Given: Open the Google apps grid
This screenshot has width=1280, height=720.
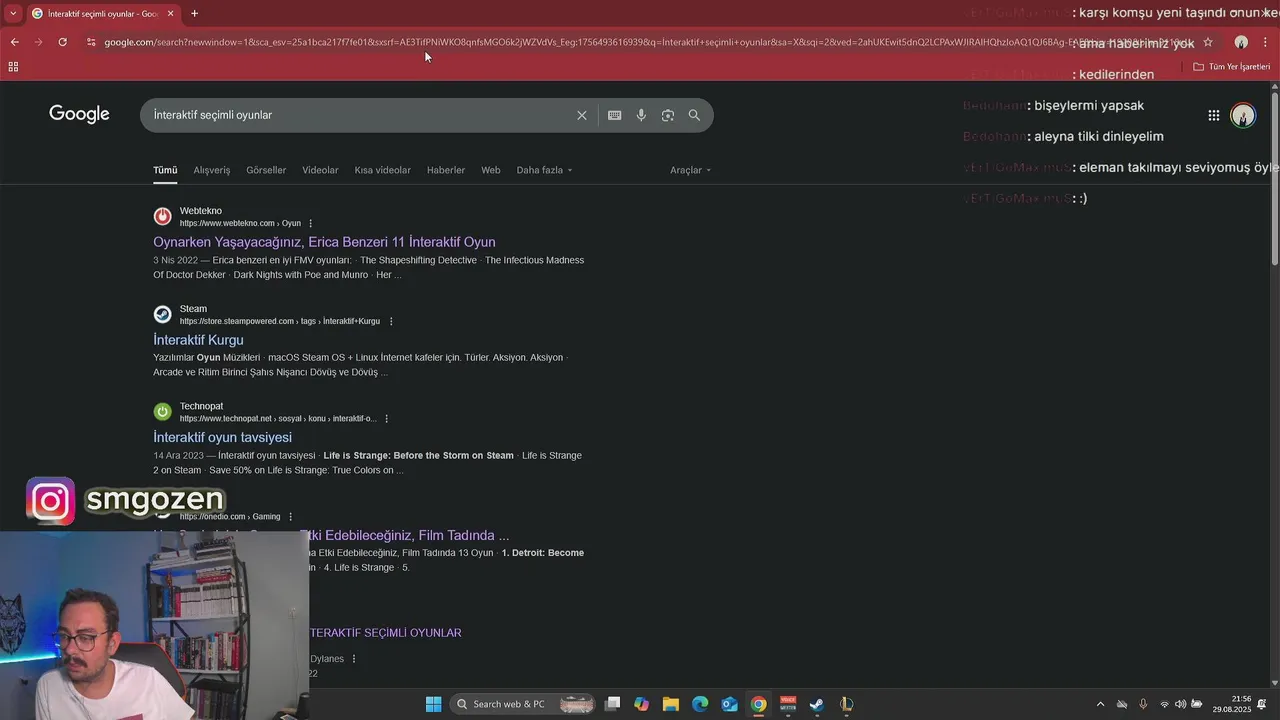Looking at the screenshot, I should click(1214, 115).
